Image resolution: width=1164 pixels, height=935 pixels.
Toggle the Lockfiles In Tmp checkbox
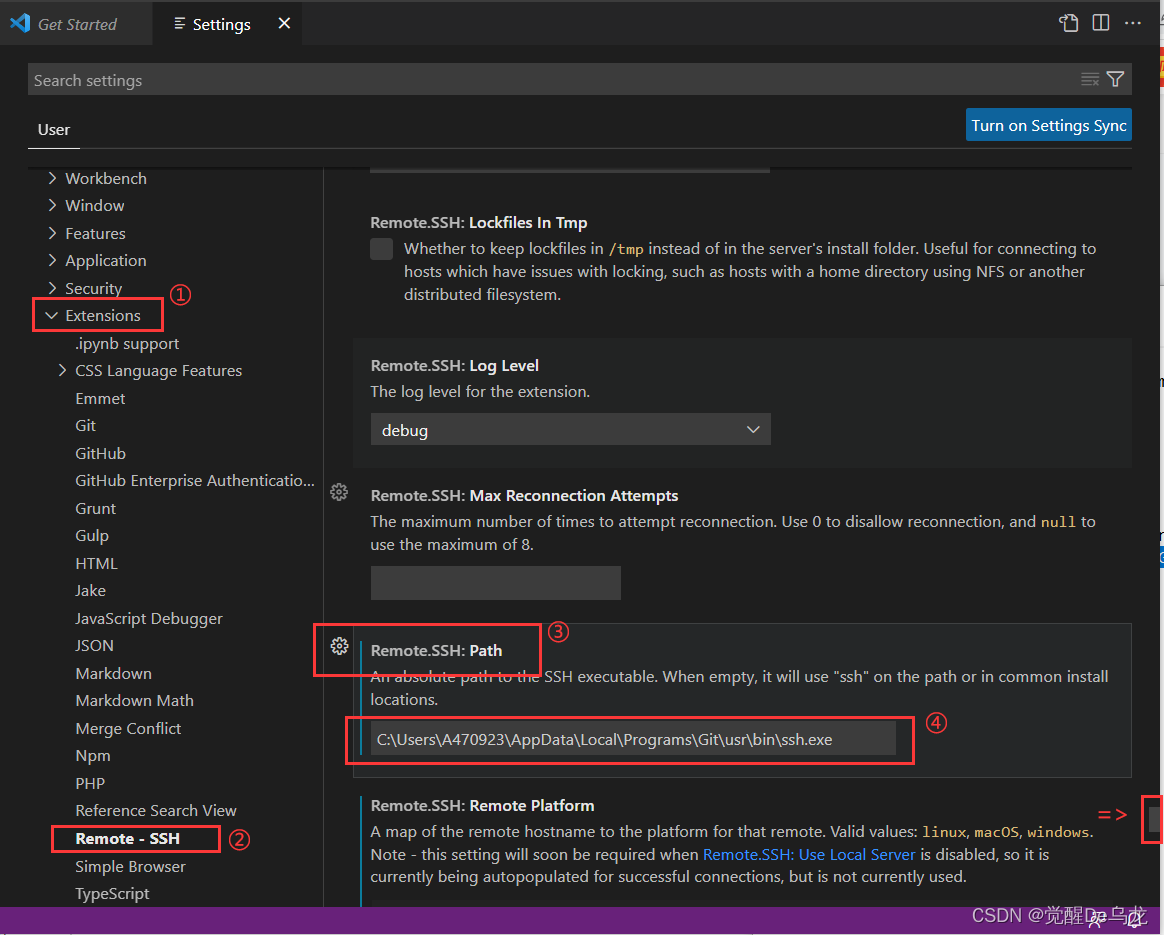381,248
